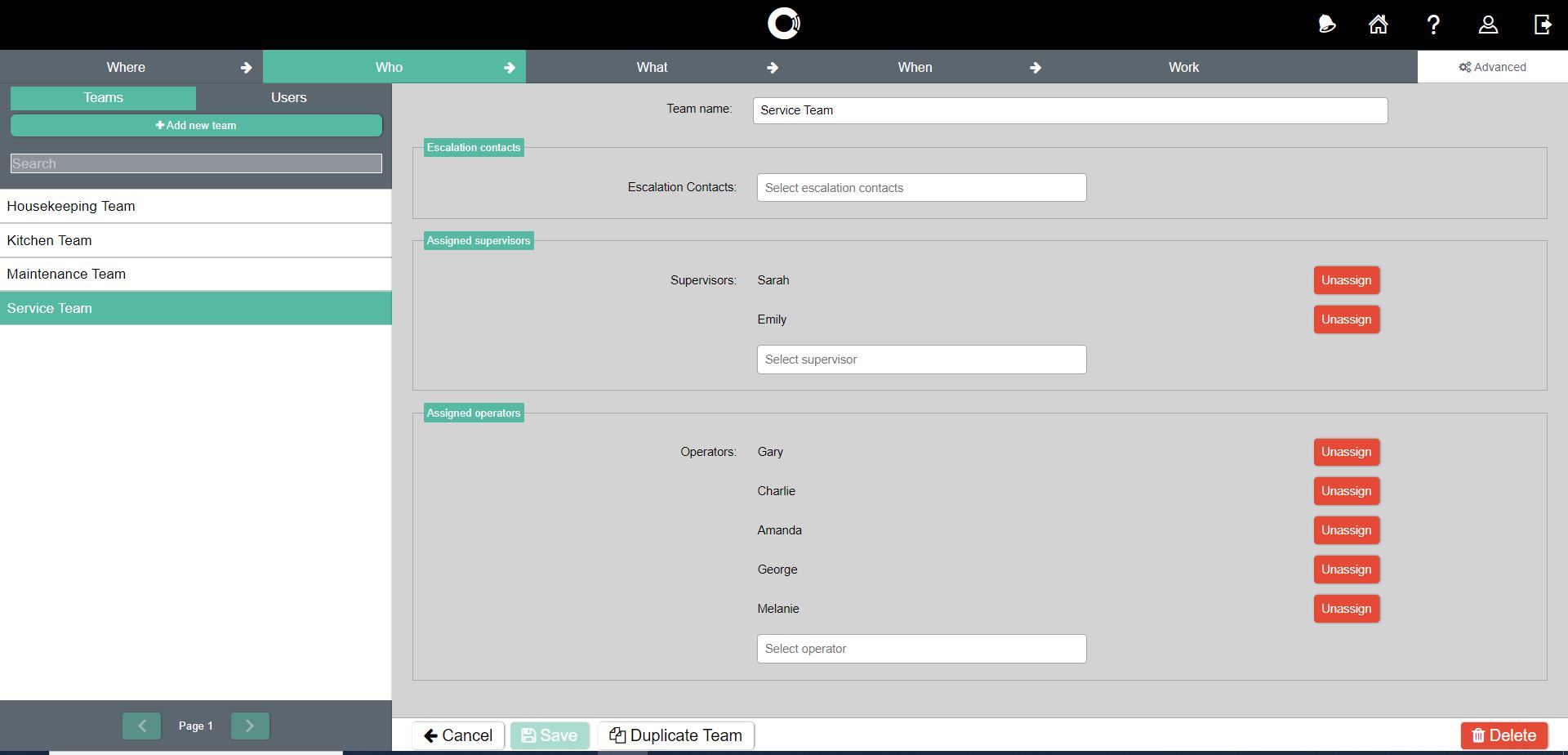Click the Duplicate Team button
Screen dimensions: 1568x755
675,735
